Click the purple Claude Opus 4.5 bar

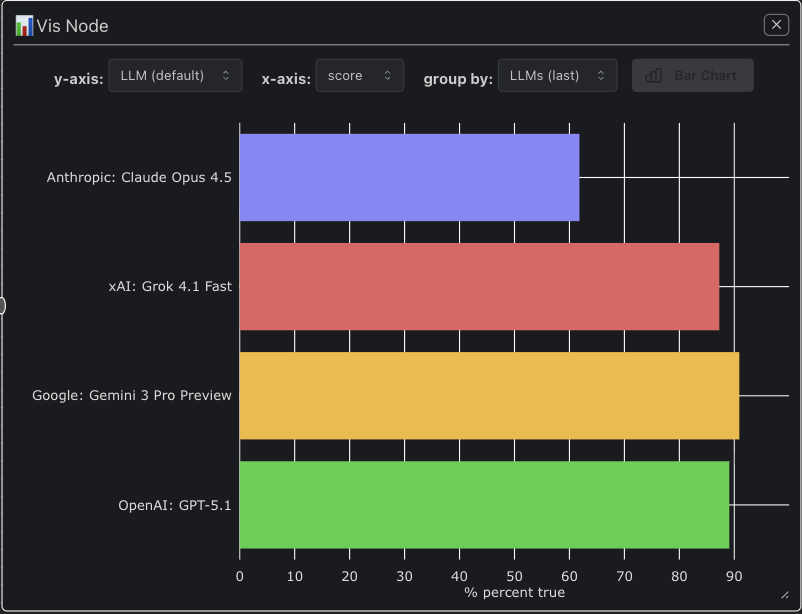pyautogui.click(x=409, y=178)
